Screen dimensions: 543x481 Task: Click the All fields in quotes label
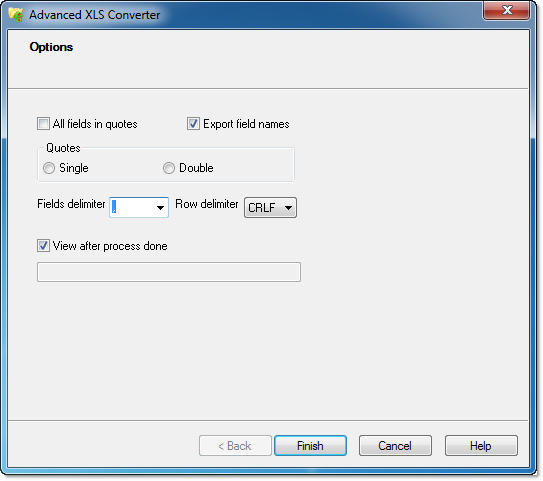(x=95, y=124)
